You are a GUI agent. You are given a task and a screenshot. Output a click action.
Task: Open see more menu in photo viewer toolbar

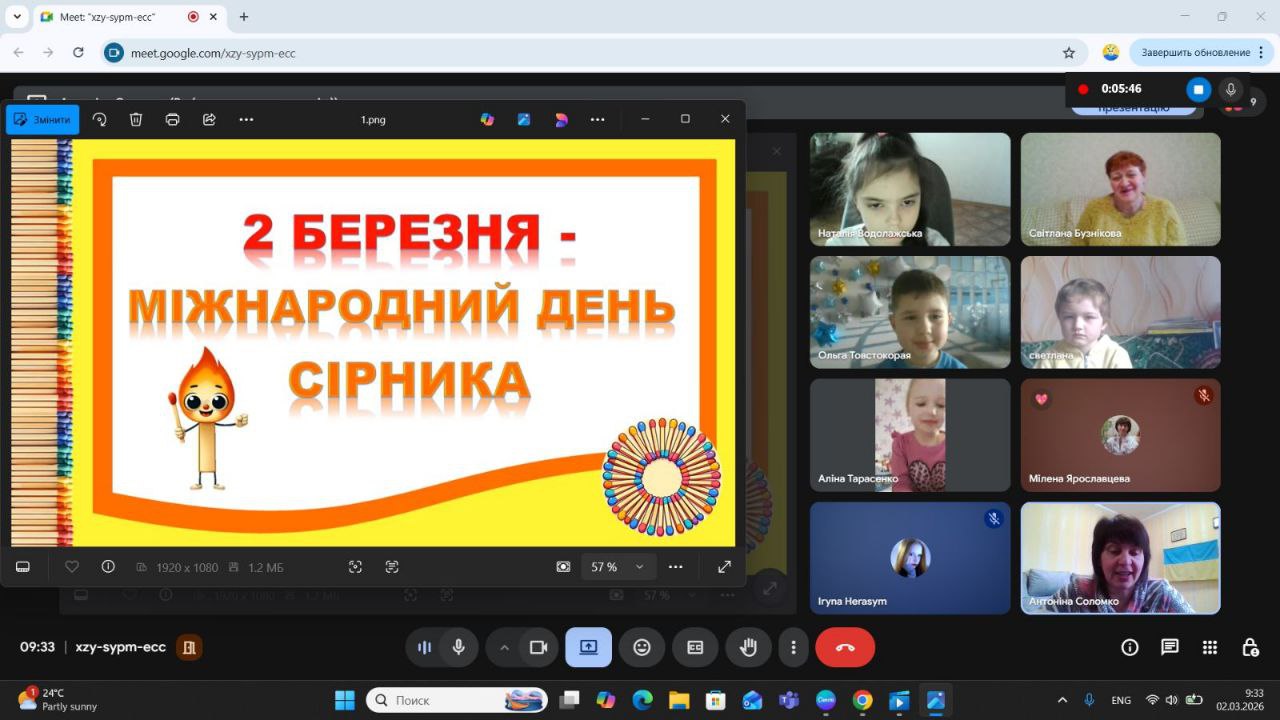pyautogui.click(x=246, y=119)
